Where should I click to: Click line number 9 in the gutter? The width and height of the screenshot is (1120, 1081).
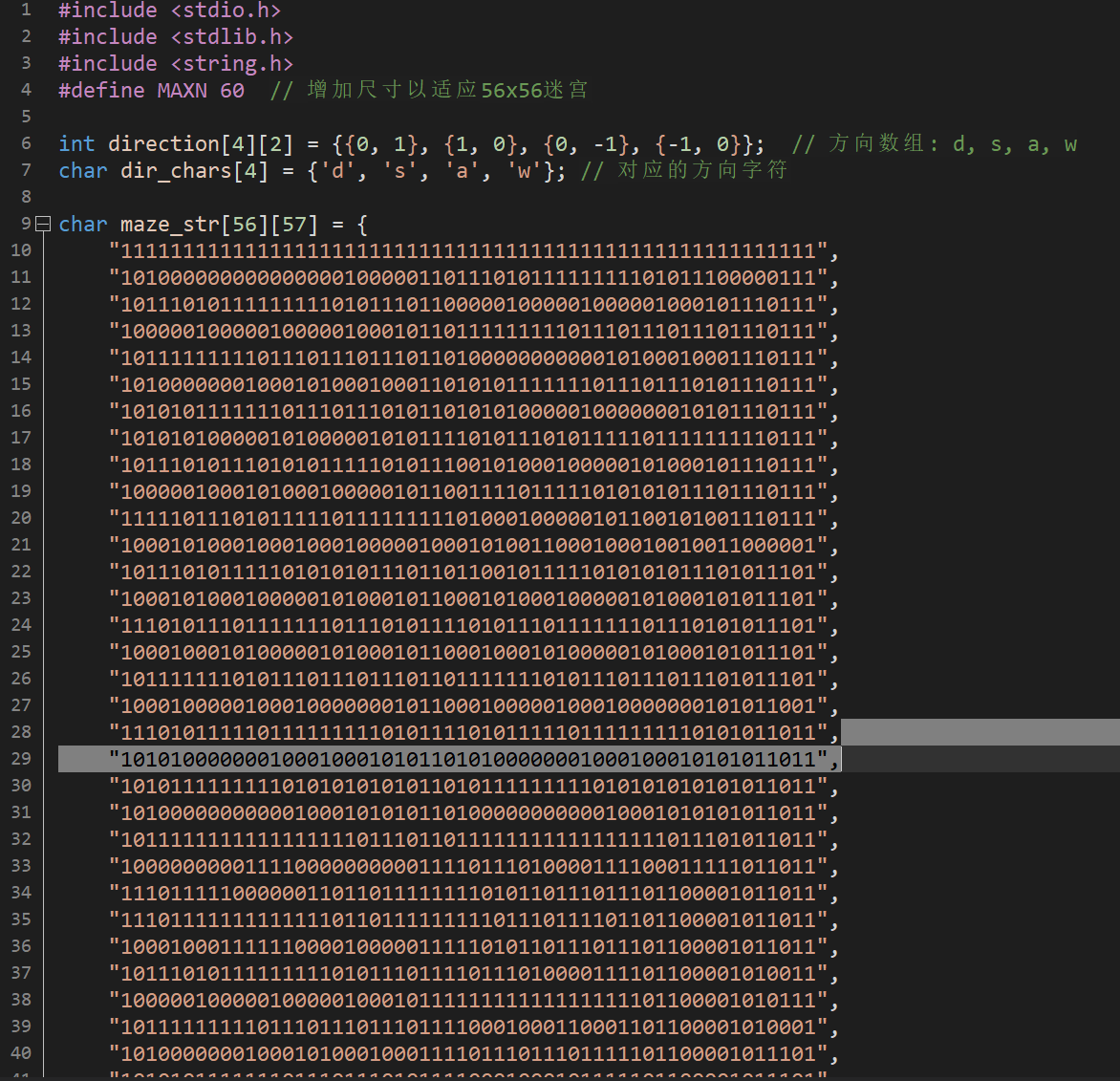pyautogui.click(x=26, y=225)
